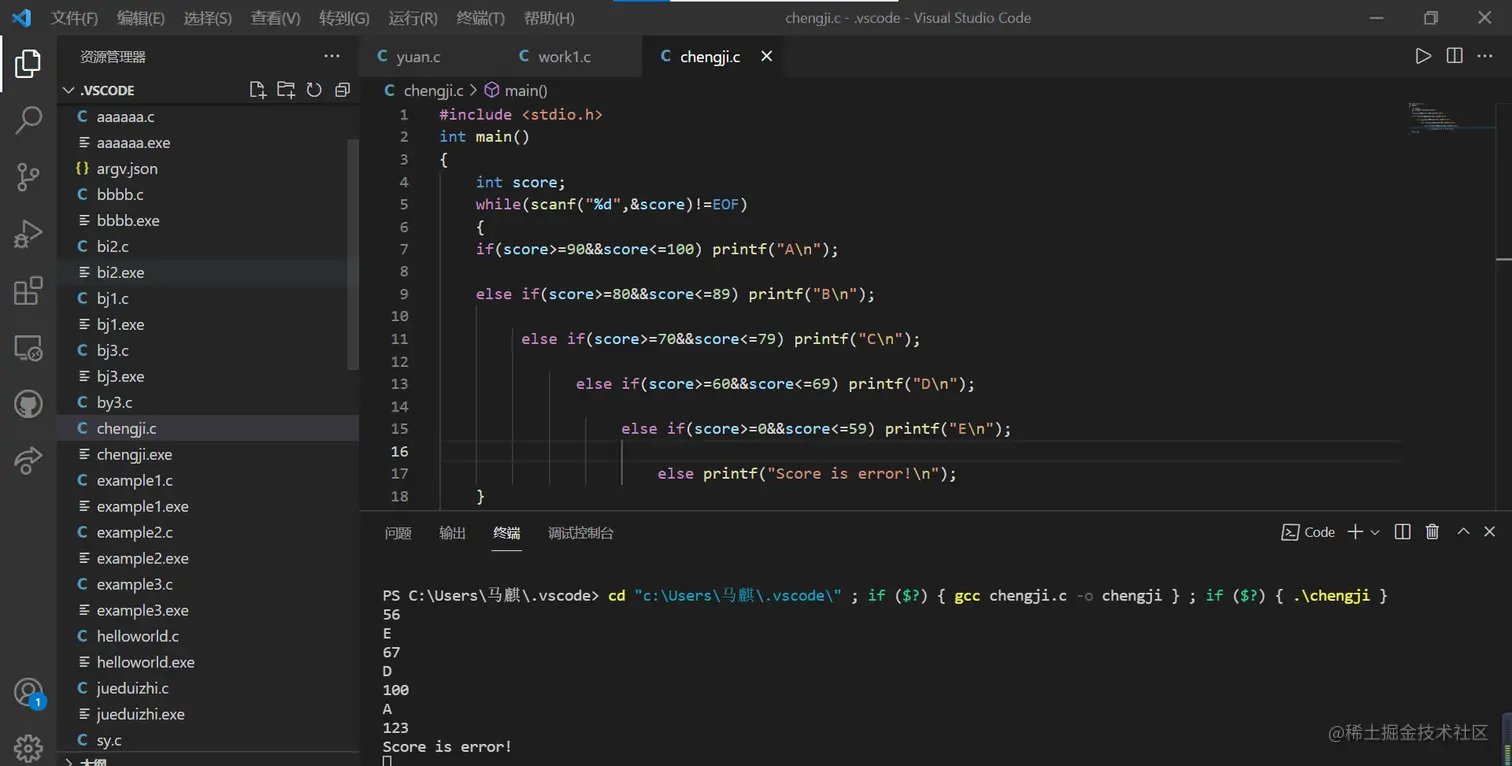This screenshot has width=1512, height=766.
Task: Open bj1.c from the explorer
Action: click(208, 299)
